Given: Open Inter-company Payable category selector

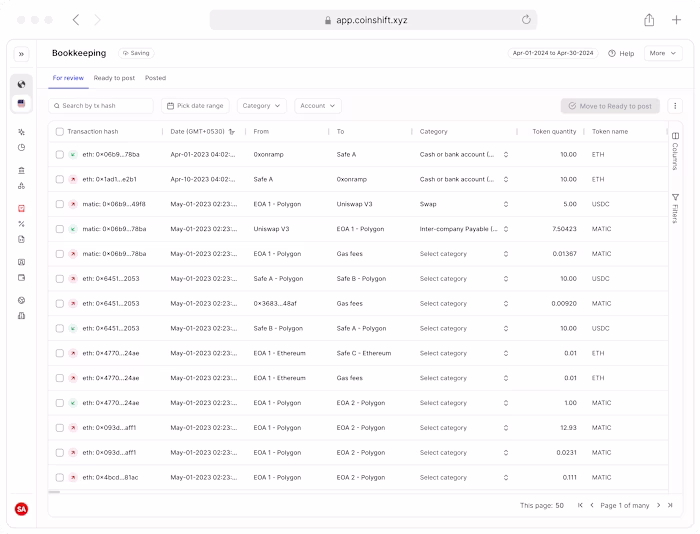Looking at the screenshot, I should click(464, 229).
